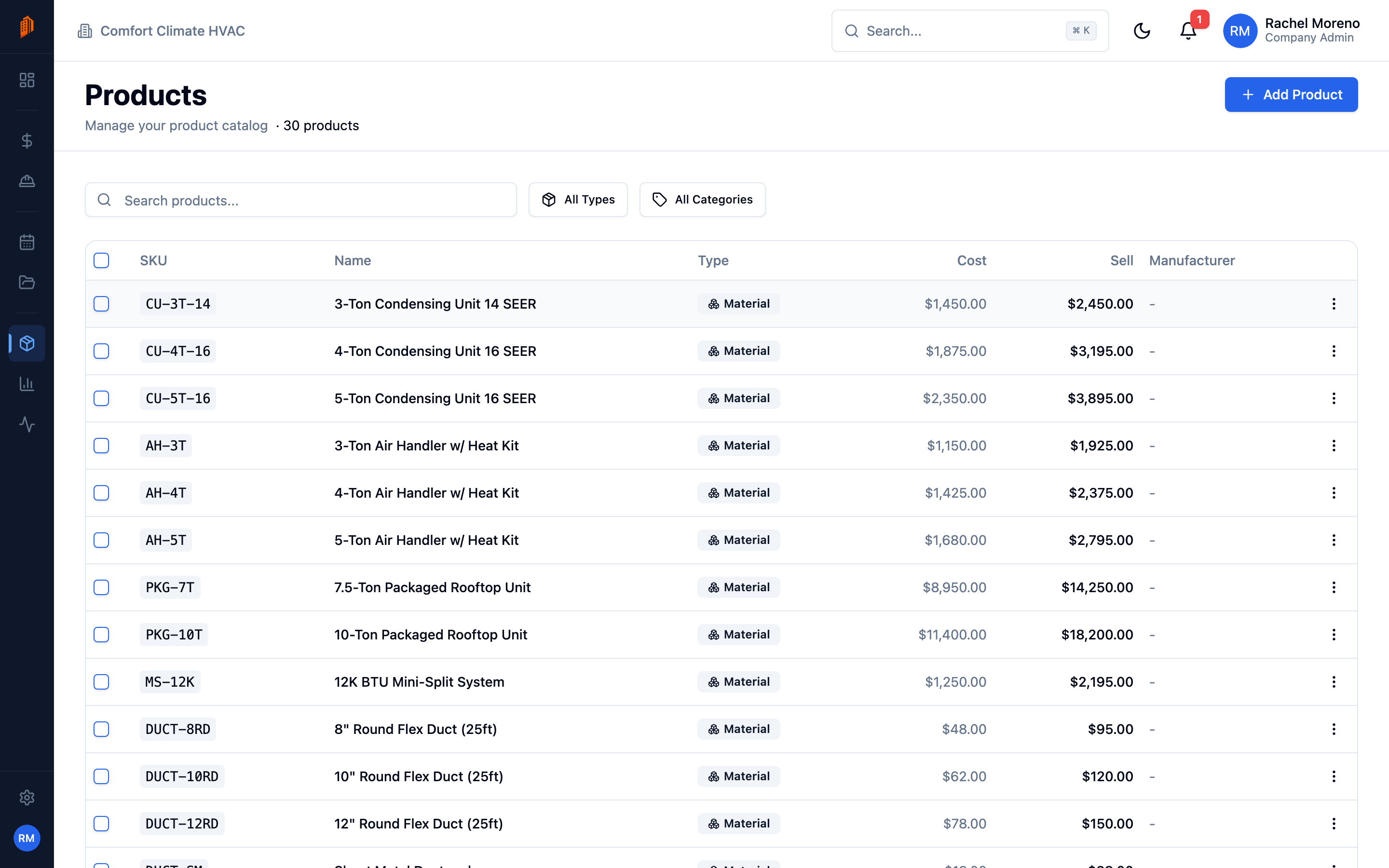Open row actions for CU-5T-16
This screenshot has height=868, width=1389.
(1334, 398)
